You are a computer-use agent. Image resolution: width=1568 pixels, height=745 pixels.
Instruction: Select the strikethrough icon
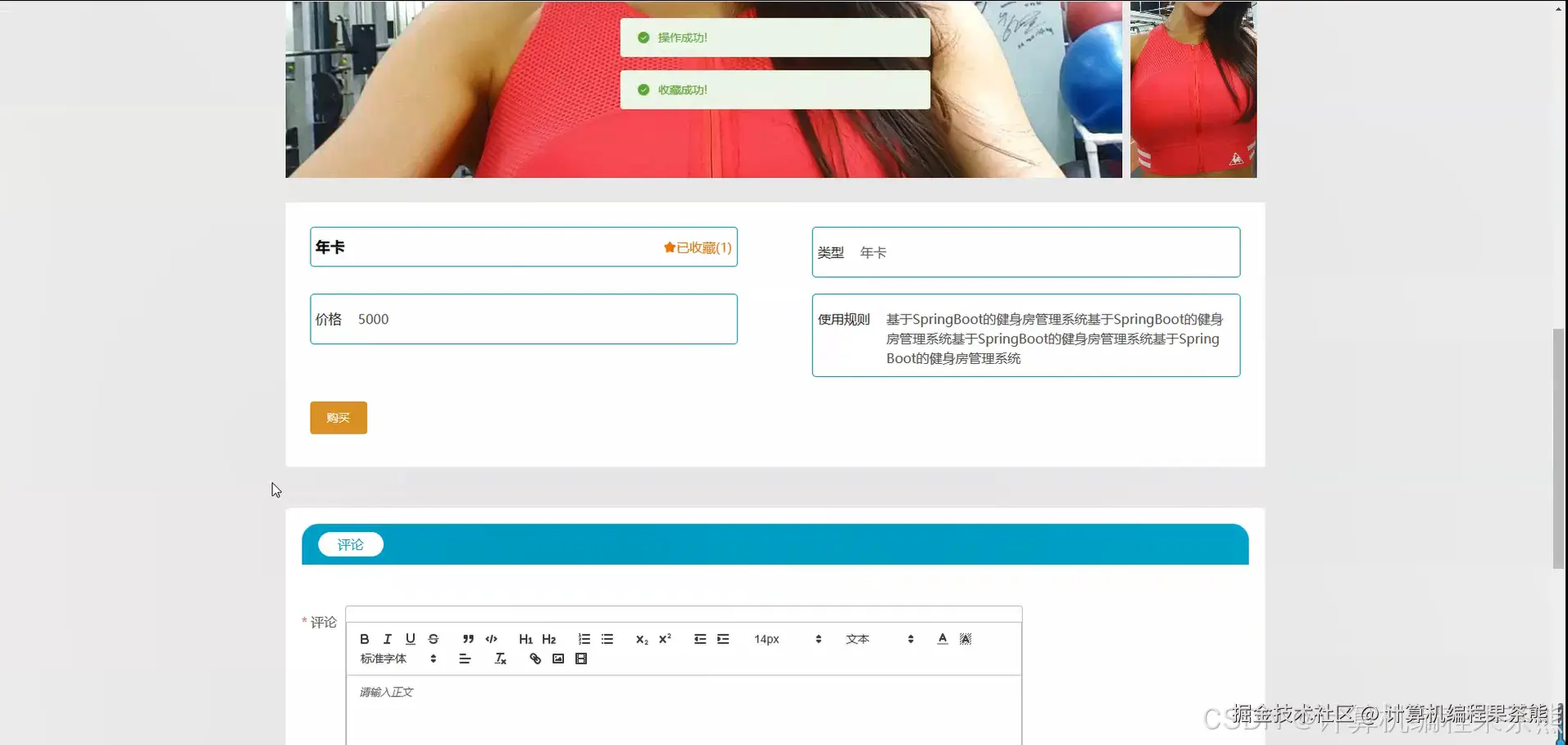(x=433, y=638)
